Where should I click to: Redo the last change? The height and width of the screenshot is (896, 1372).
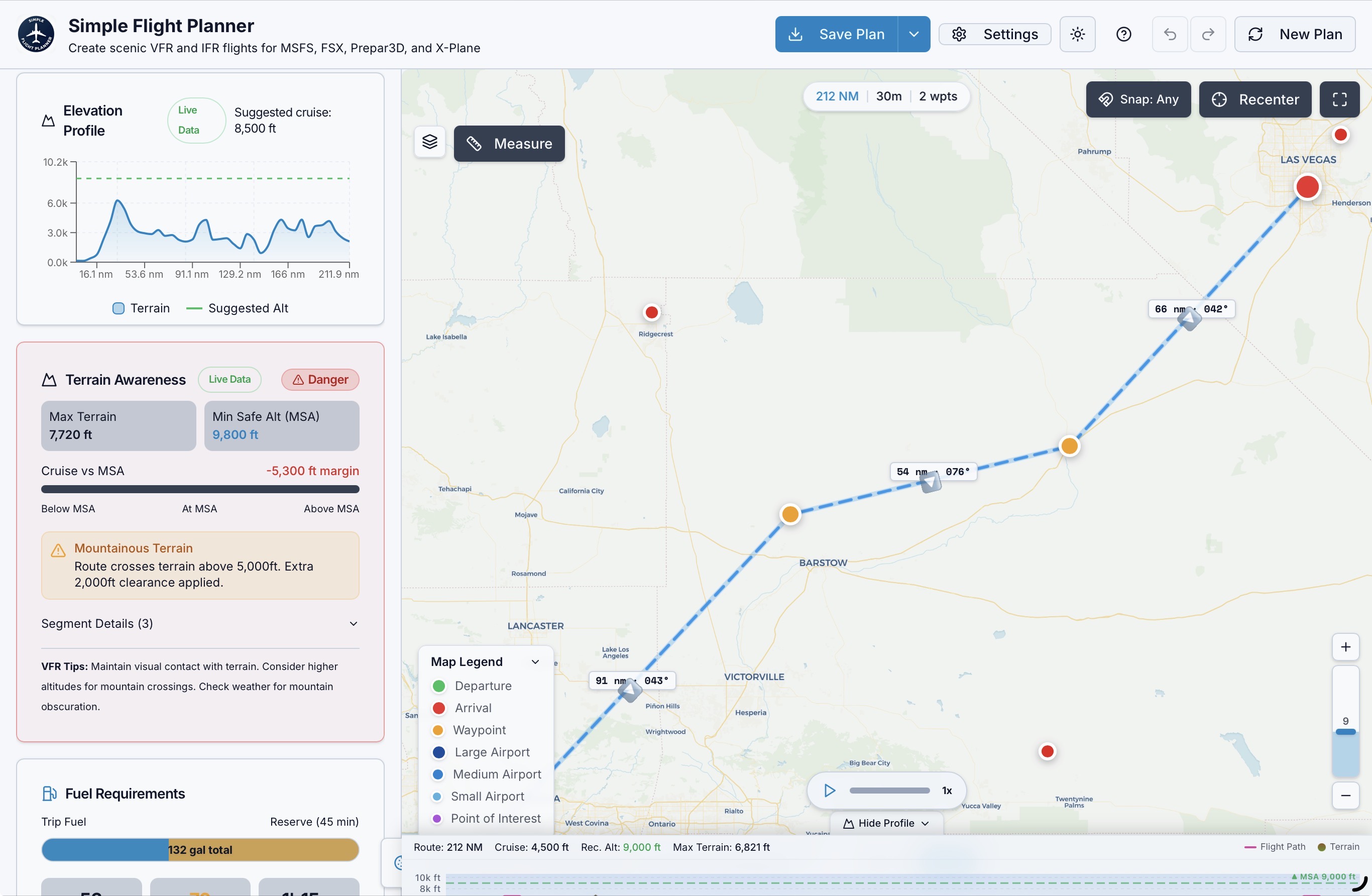[1208, 34]
